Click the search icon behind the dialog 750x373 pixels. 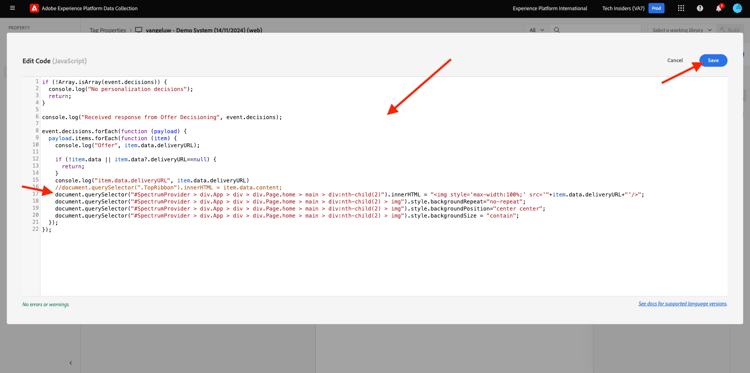[x=557, y=30]
